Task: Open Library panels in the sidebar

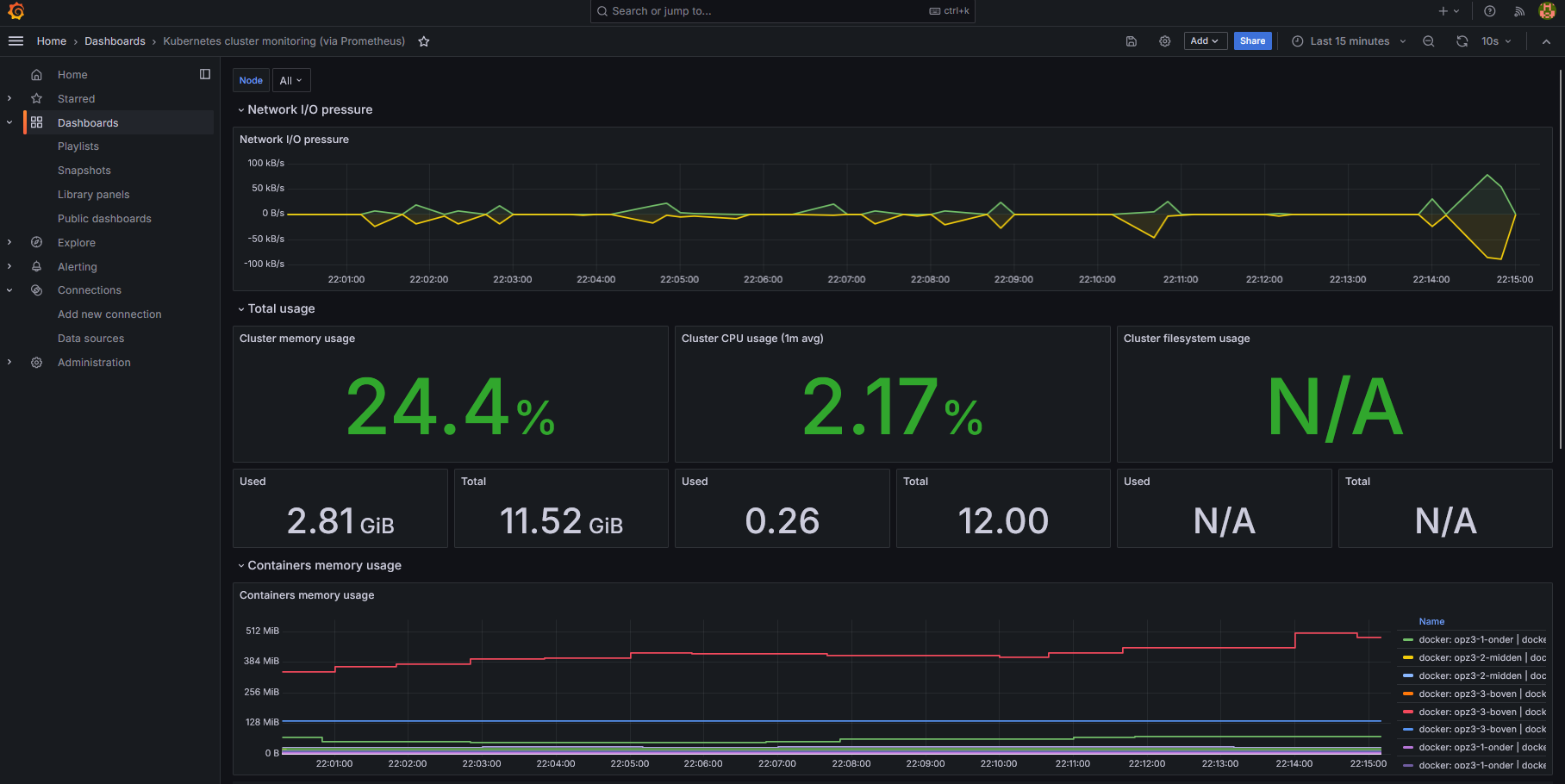Action: [94, 195]
